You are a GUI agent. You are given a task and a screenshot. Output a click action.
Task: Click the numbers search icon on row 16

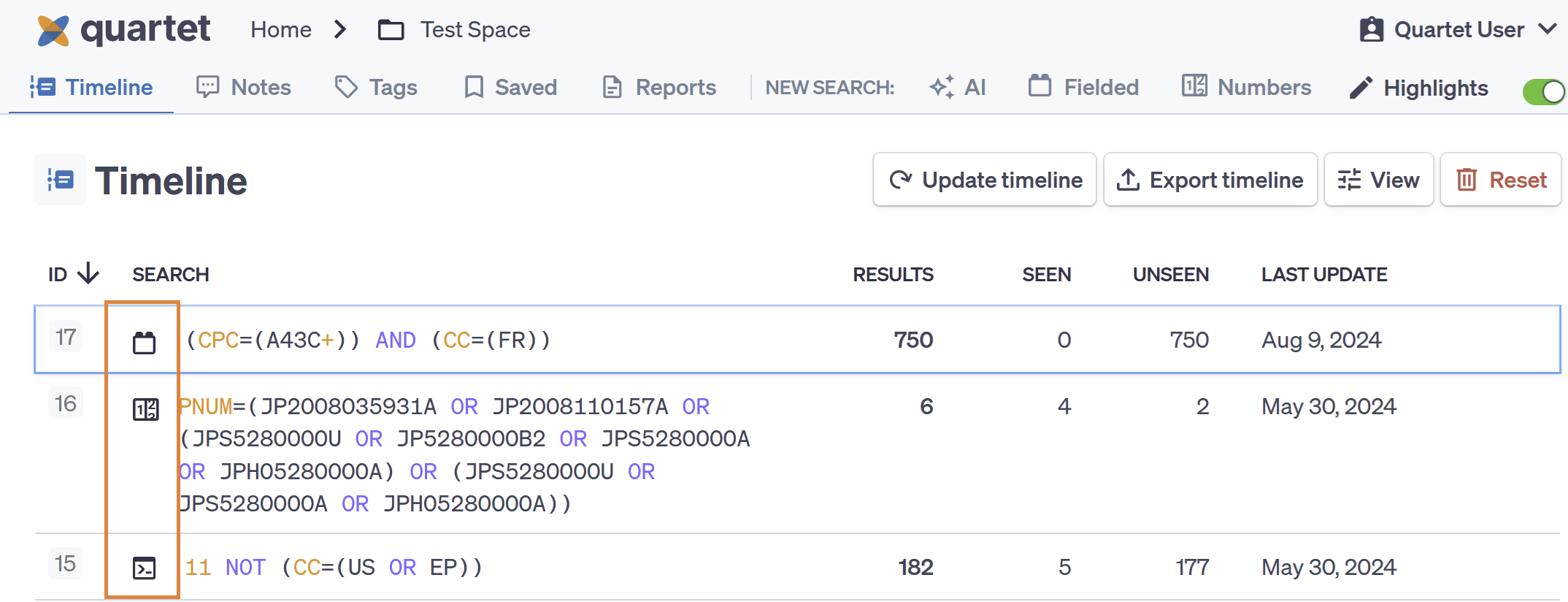tap(145, 409)
